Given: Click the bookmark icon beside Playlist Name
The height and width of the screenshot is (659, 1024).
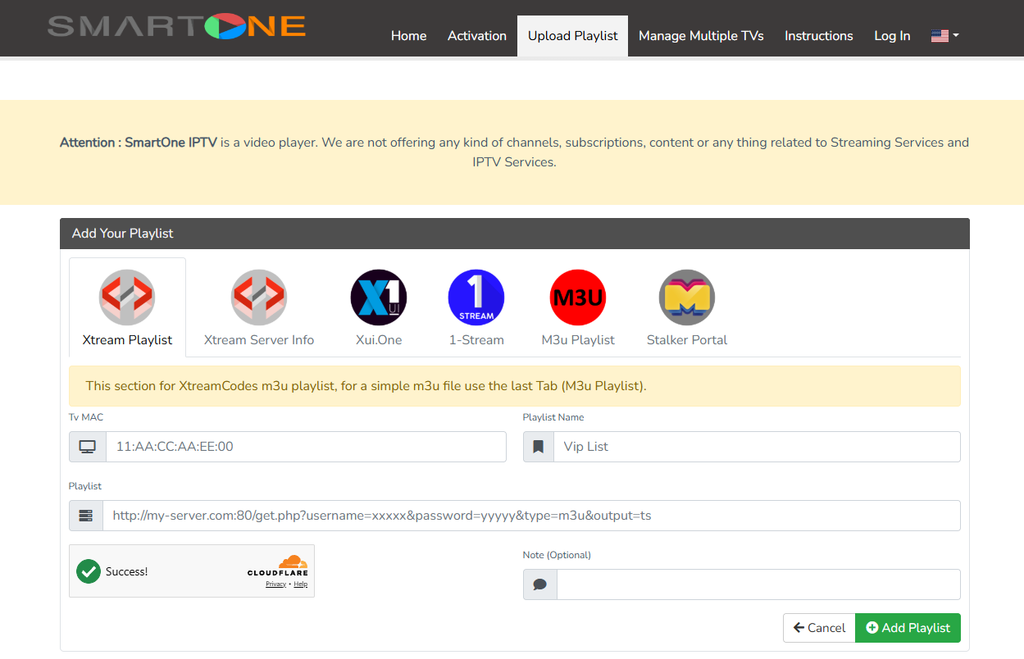Looking at the screenshot, I should coord(538,447).
